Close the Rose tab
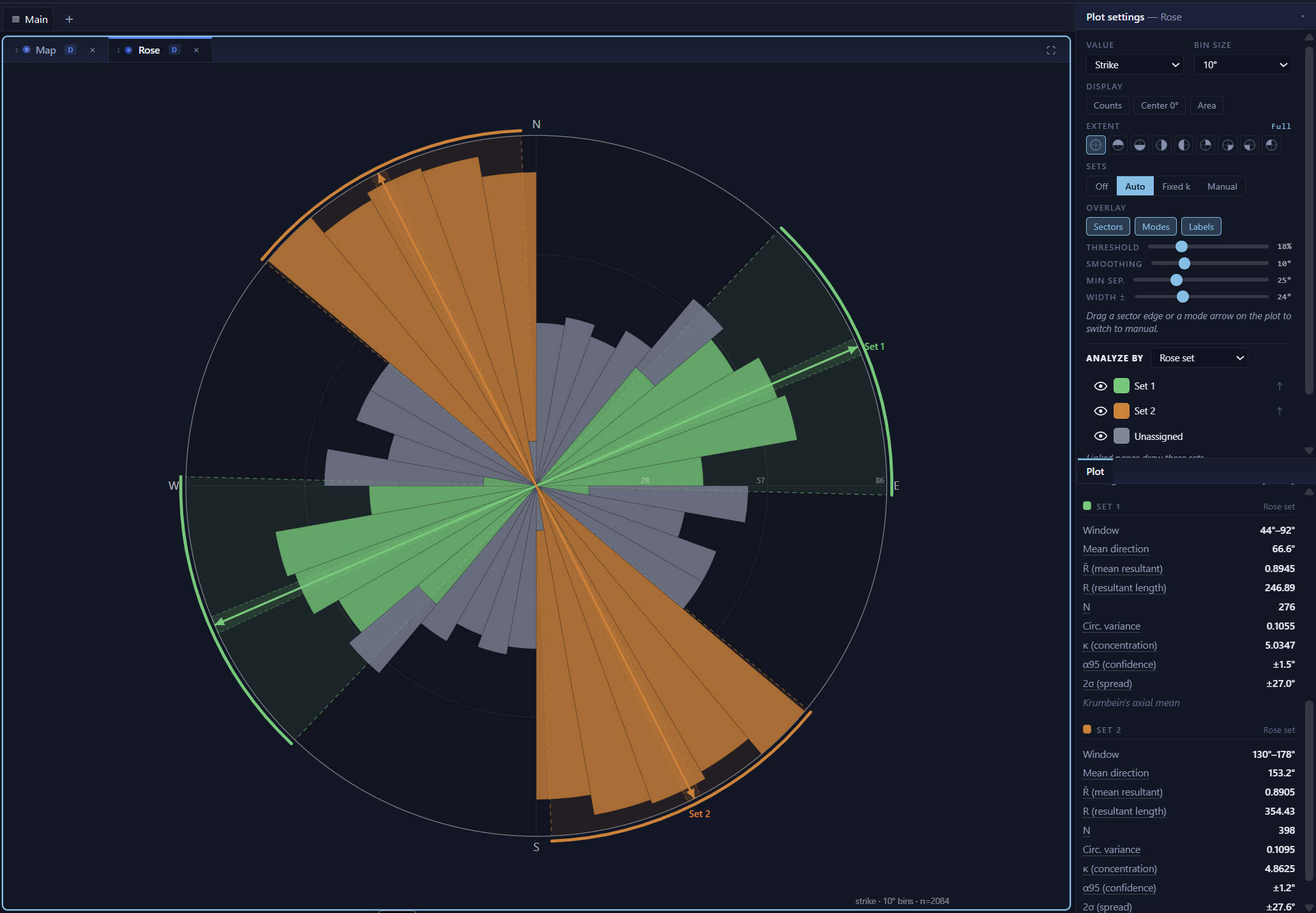The image size is (1316, 913). click(x=197, y=50)
